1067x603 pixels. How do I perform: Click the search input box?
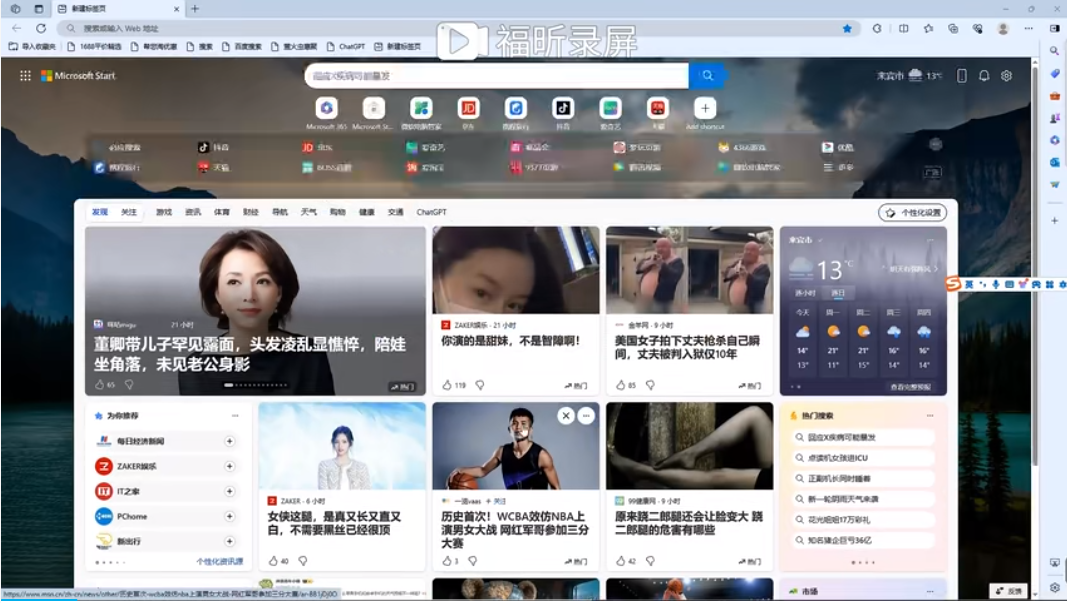click(495, 76)
